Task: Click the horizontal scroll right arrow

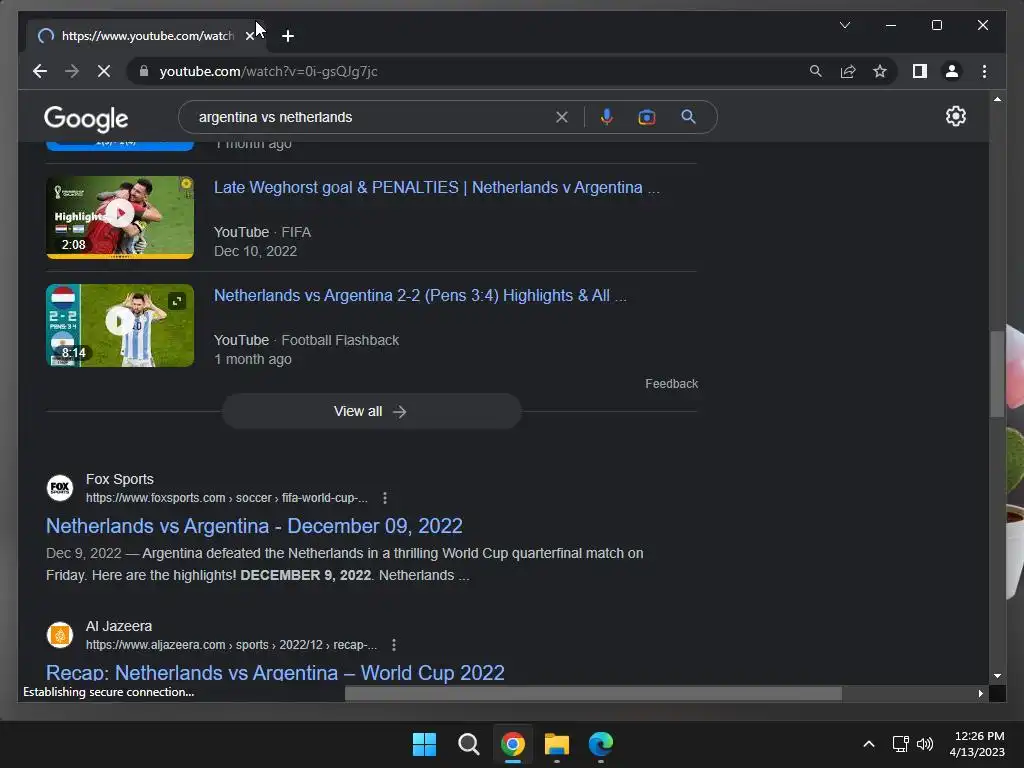Action: coord(980,694)
